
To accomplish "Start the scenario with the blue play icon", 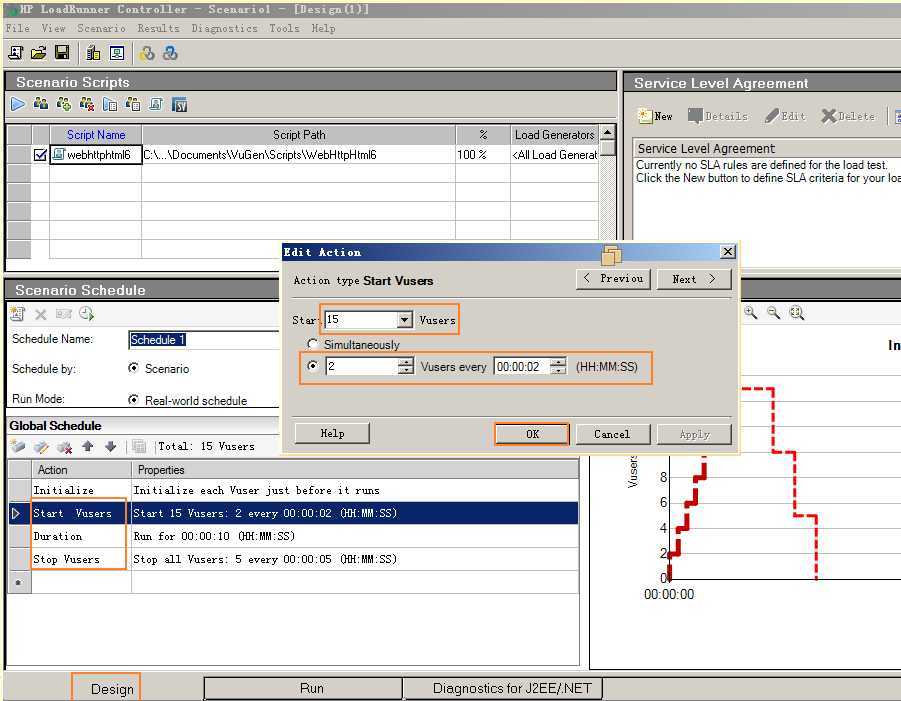I will pos(18,104).
